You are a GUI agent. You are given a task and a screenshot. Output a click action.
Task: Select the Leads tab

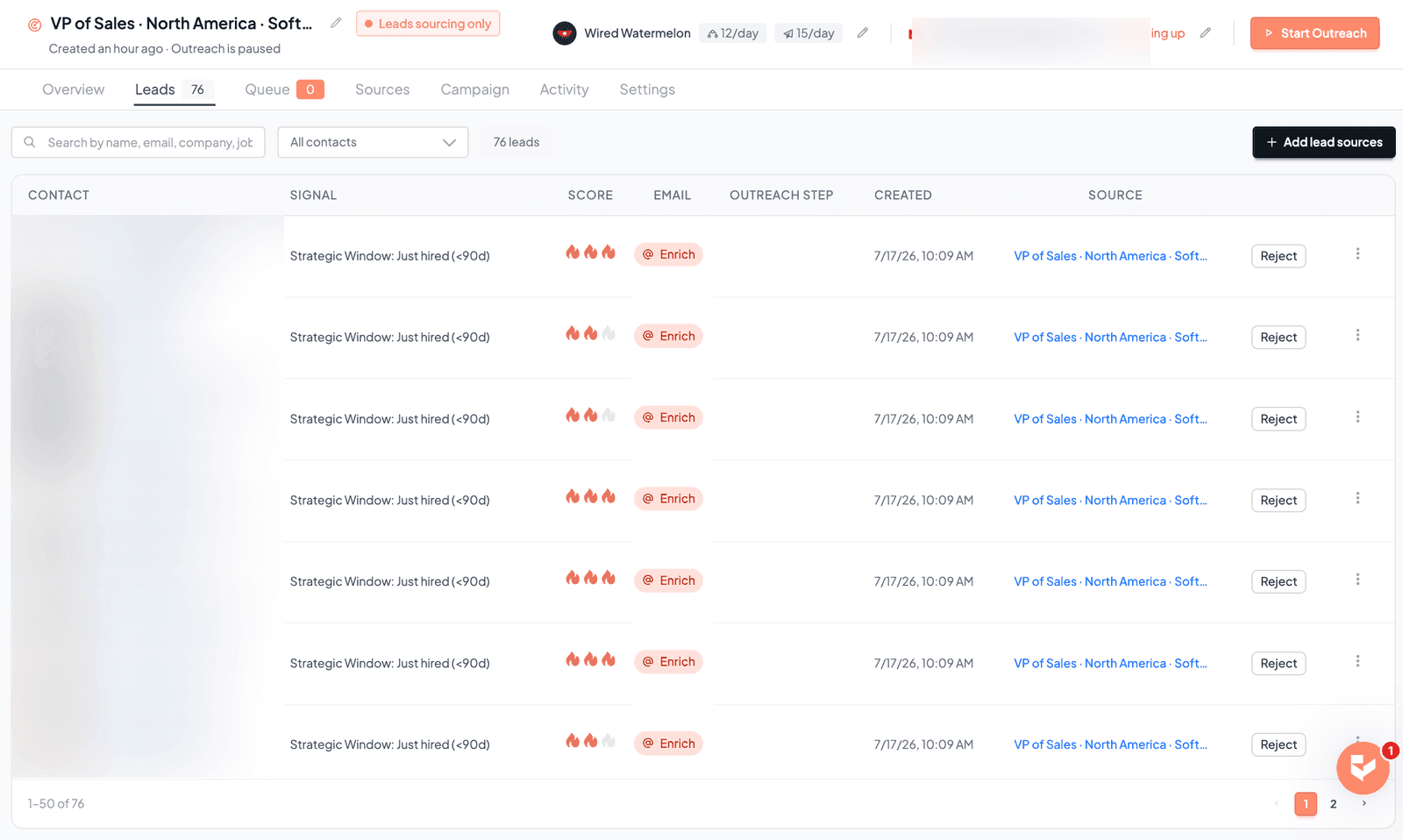tap(174, 89)
